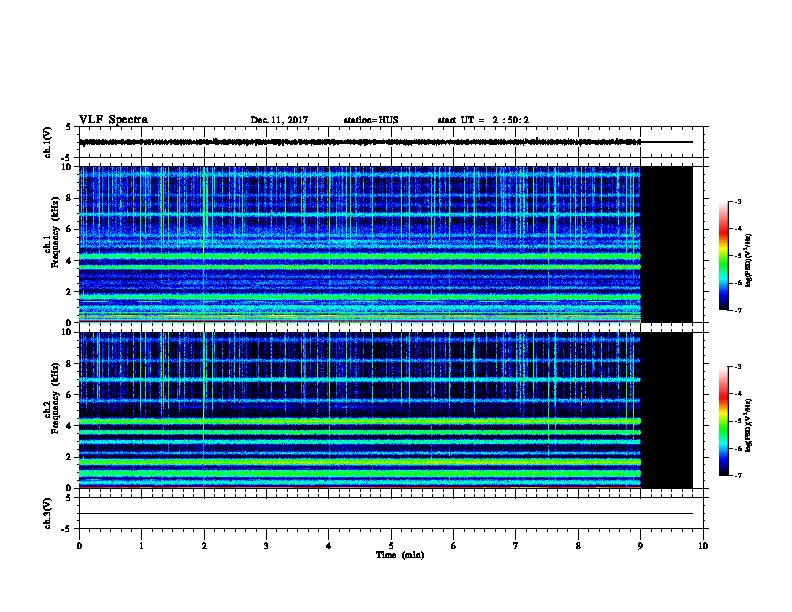Click the ch.2 "Frequency (kHz)" axis label

click(55, 398)
